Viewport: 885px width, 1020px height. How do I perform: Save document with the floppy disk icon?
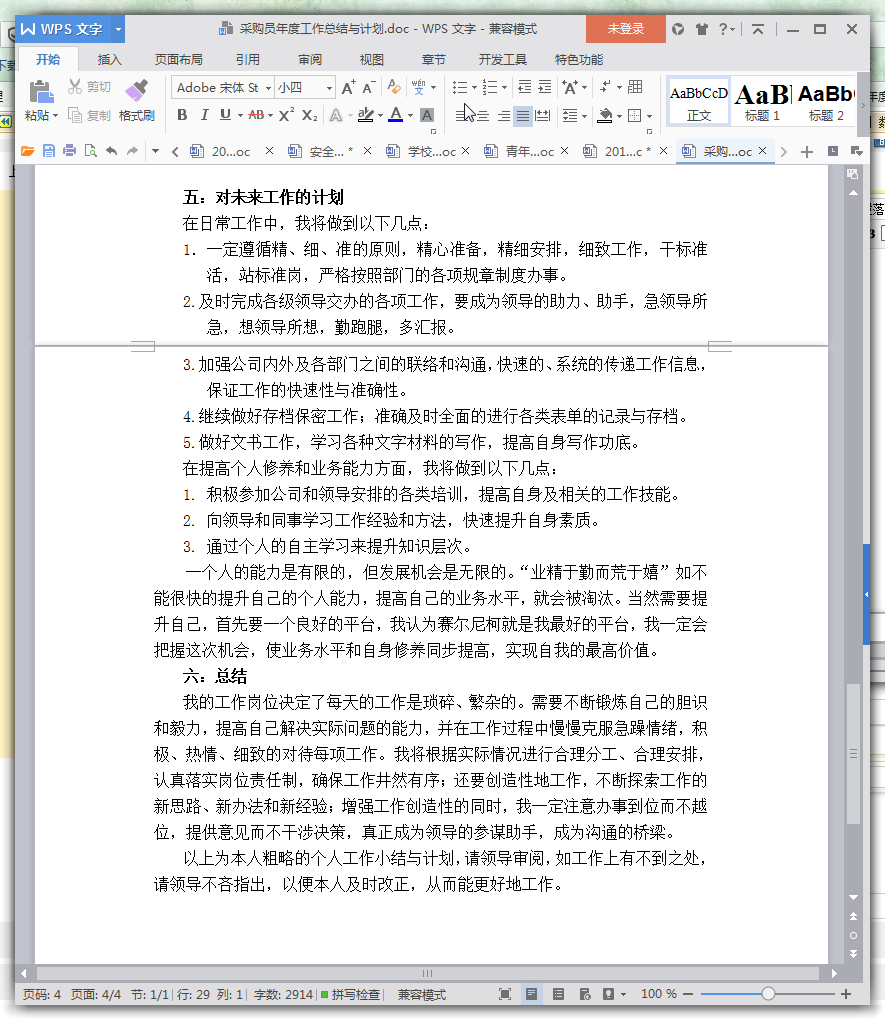pyautogui.click(x=49, y=151)
